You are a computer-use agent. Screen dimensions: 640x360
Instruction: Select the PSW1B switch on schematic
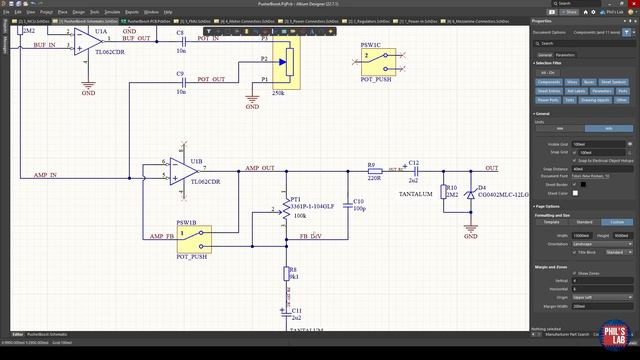point(194,240)
